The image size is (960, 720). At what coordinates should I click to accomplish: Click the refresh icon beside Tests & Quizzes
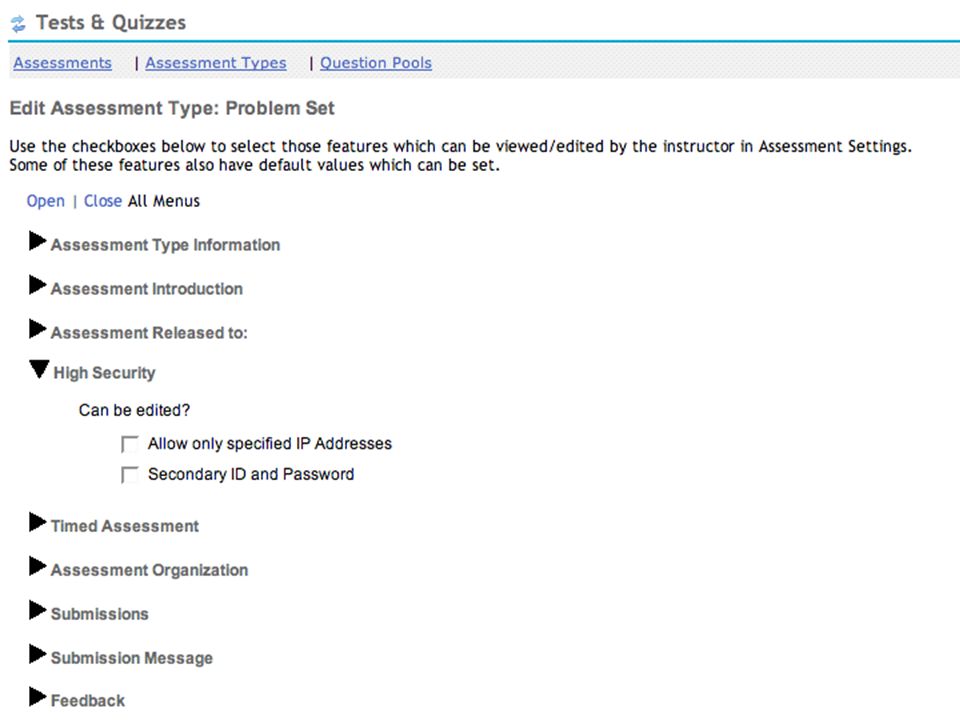tap(18, 24)
